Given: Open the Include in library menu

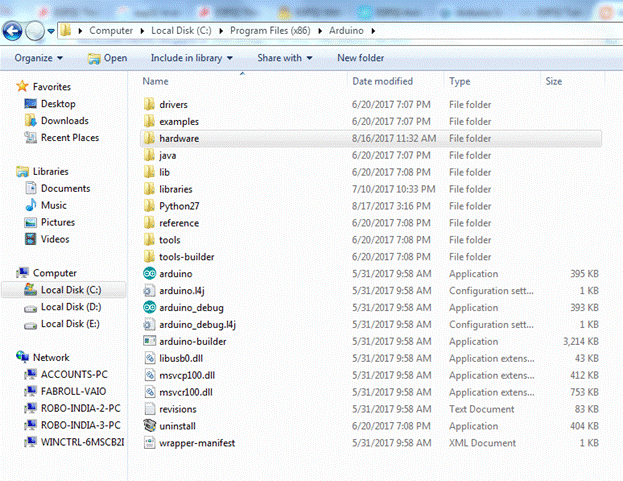Looking at the screenshot, I should (x=192, y=58).
